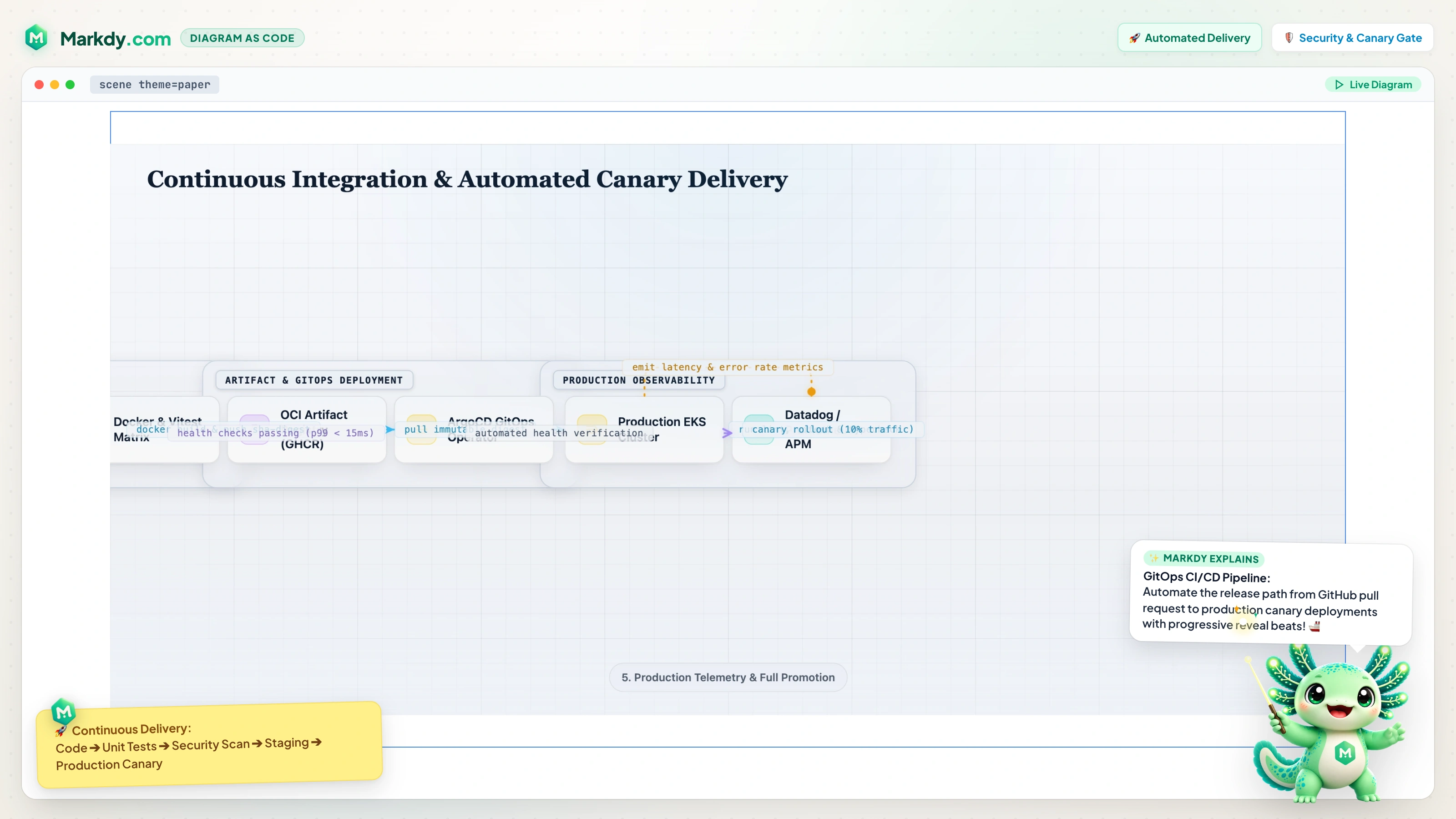Click the orange dot connector above Datadog
The image size is (1456, 819).
pyautogui.click(x=811, y=392)
